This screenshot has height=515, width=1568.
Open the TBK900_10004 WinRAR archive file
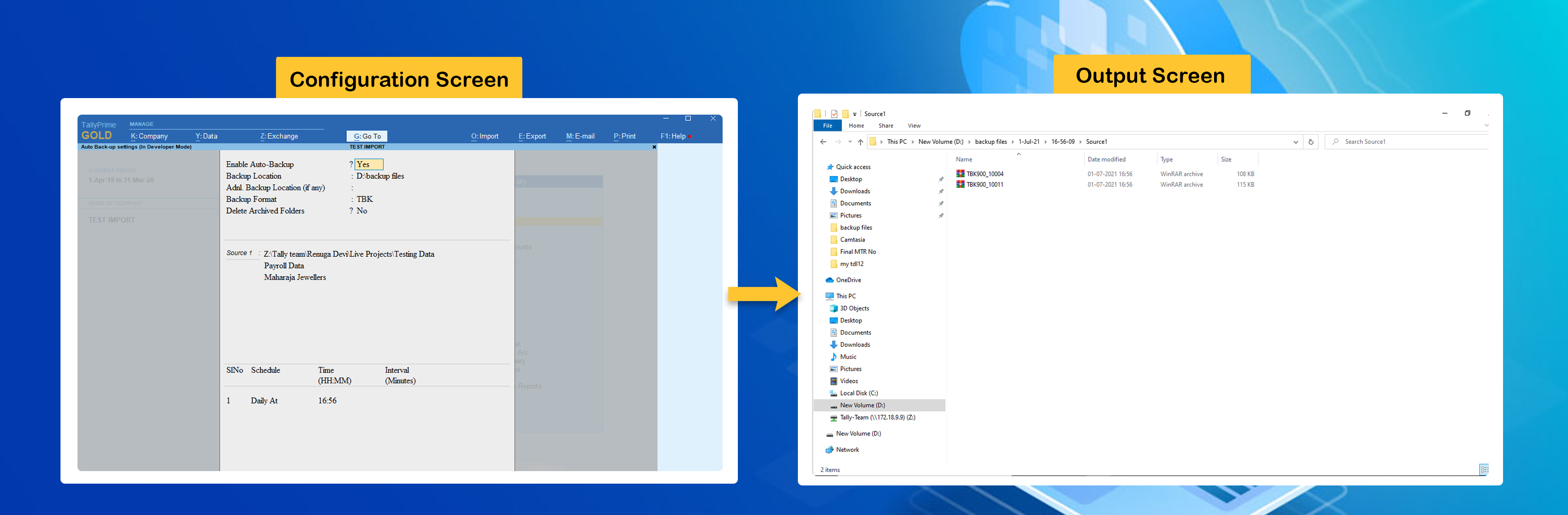[979, 174]
